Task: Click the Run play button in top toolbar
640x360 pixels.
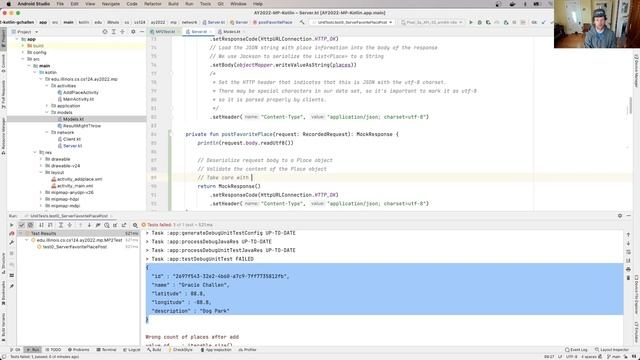Action: click(x=471, y=22)
